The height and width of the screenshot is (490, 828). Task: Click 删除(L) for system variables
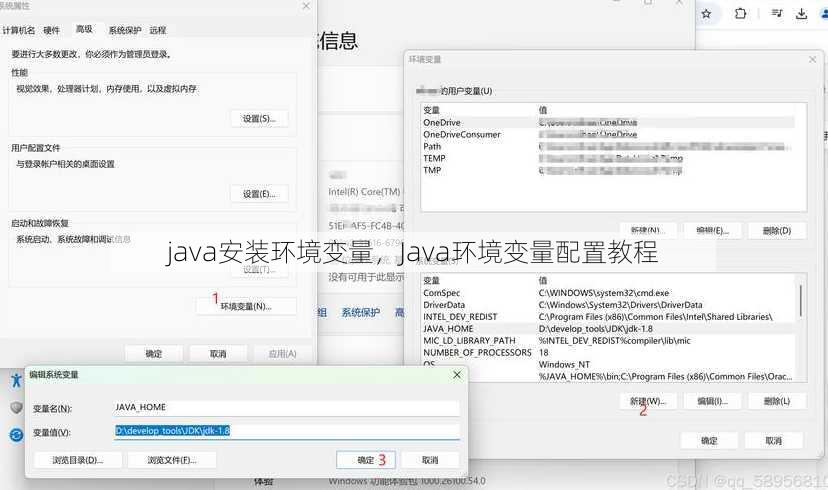point(777,401)
